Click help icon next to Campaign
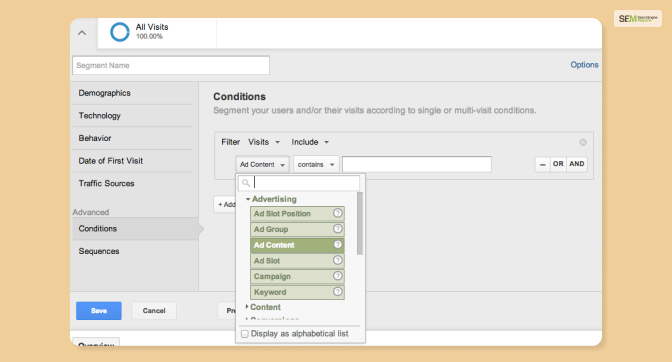672x362 pixels. (338, 276)
